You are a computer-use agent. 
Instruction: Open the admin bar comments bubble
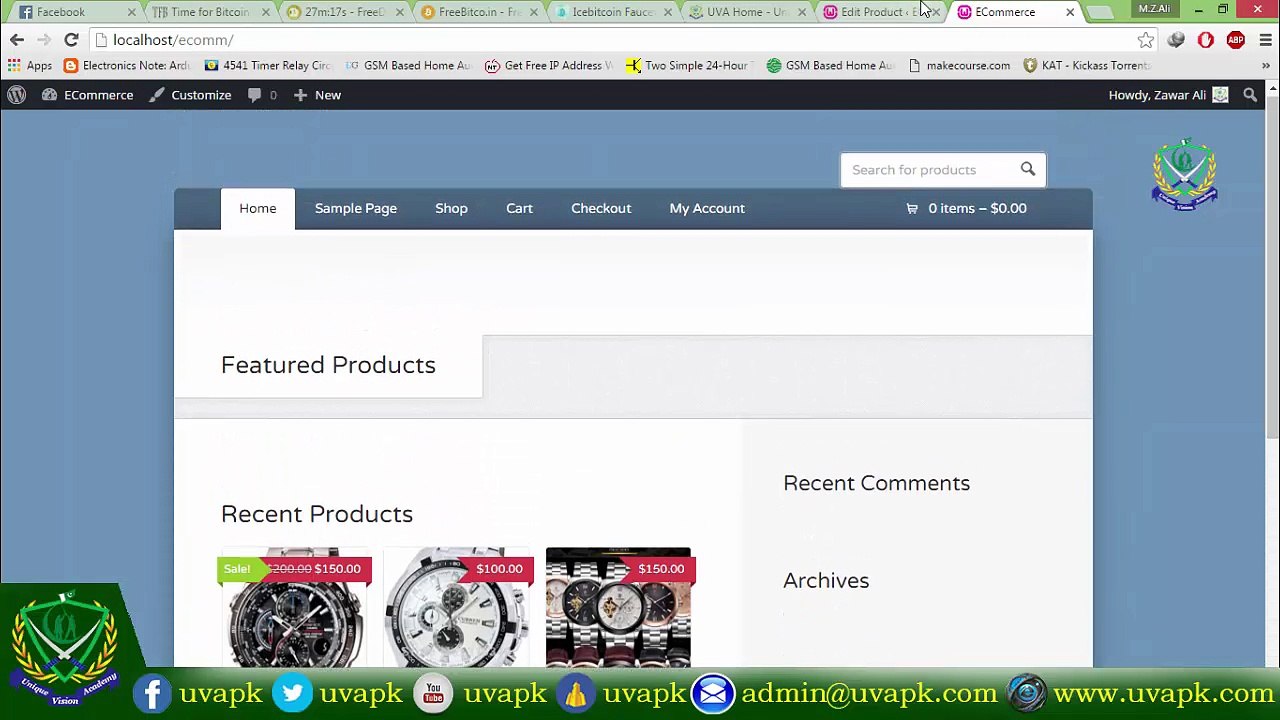coord(263,95)
